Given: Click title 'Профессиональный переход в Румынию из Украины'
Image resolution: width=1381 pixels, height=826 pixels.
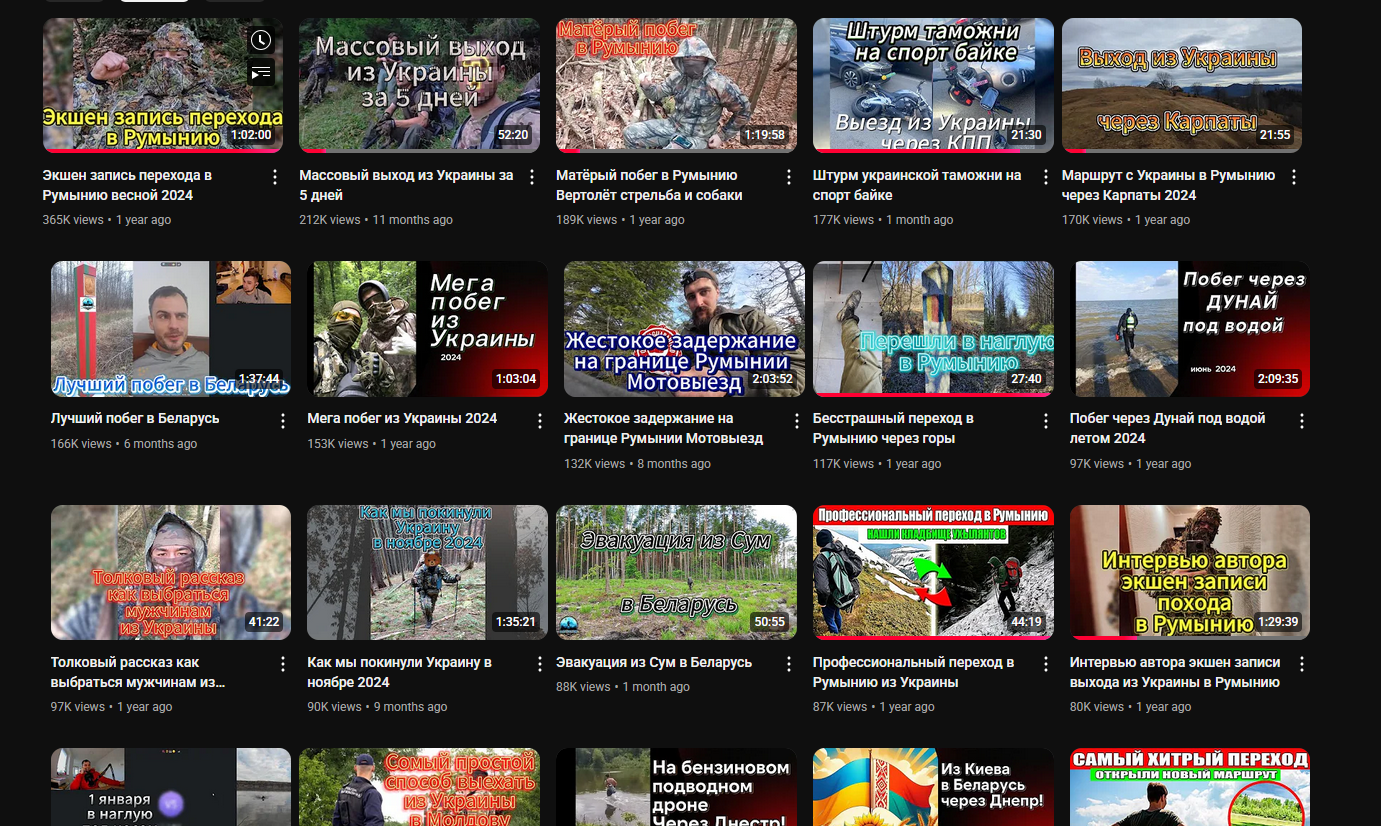Looking at the screenshot, I should [913, 672].
